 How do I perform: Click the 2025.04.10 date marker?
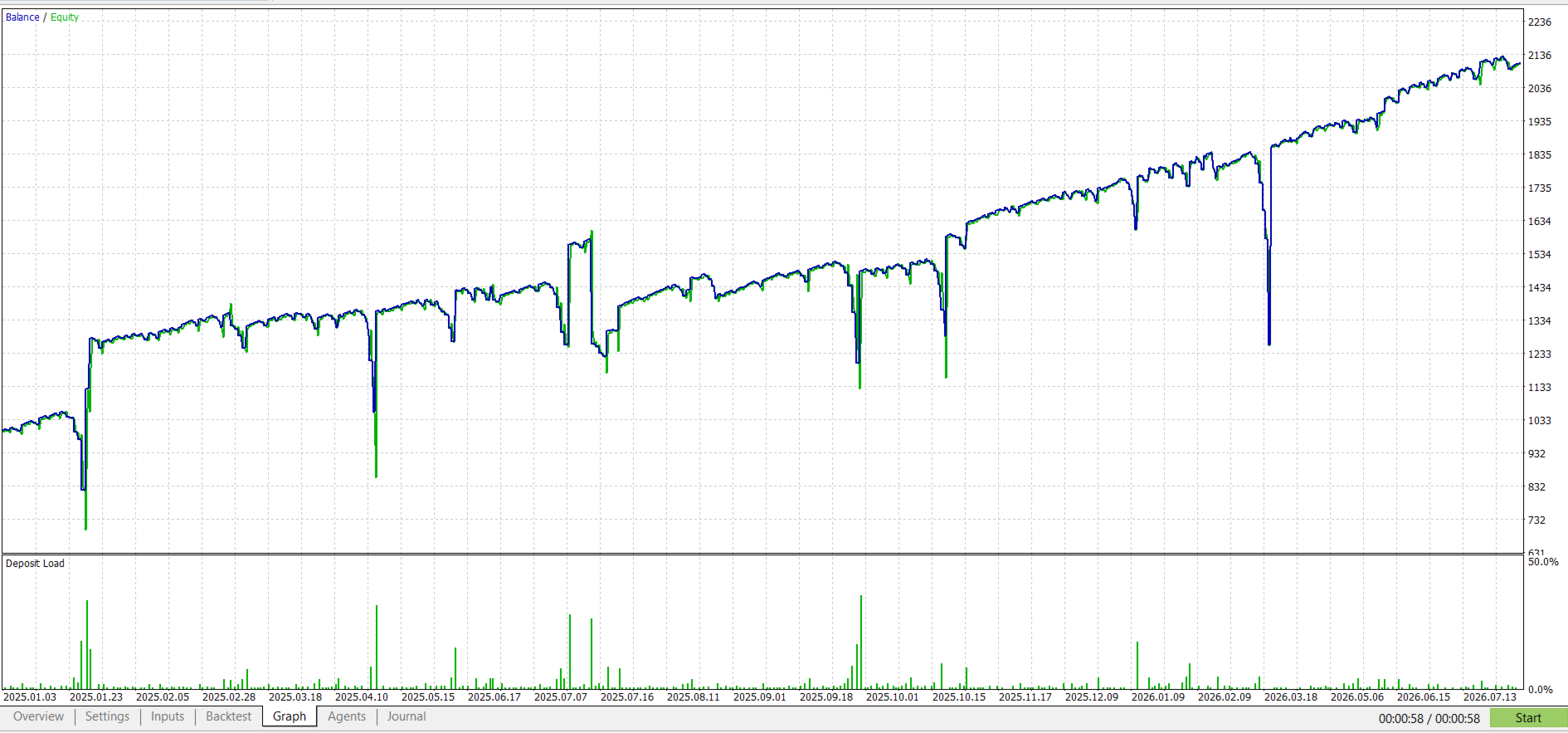coord(362,697)
